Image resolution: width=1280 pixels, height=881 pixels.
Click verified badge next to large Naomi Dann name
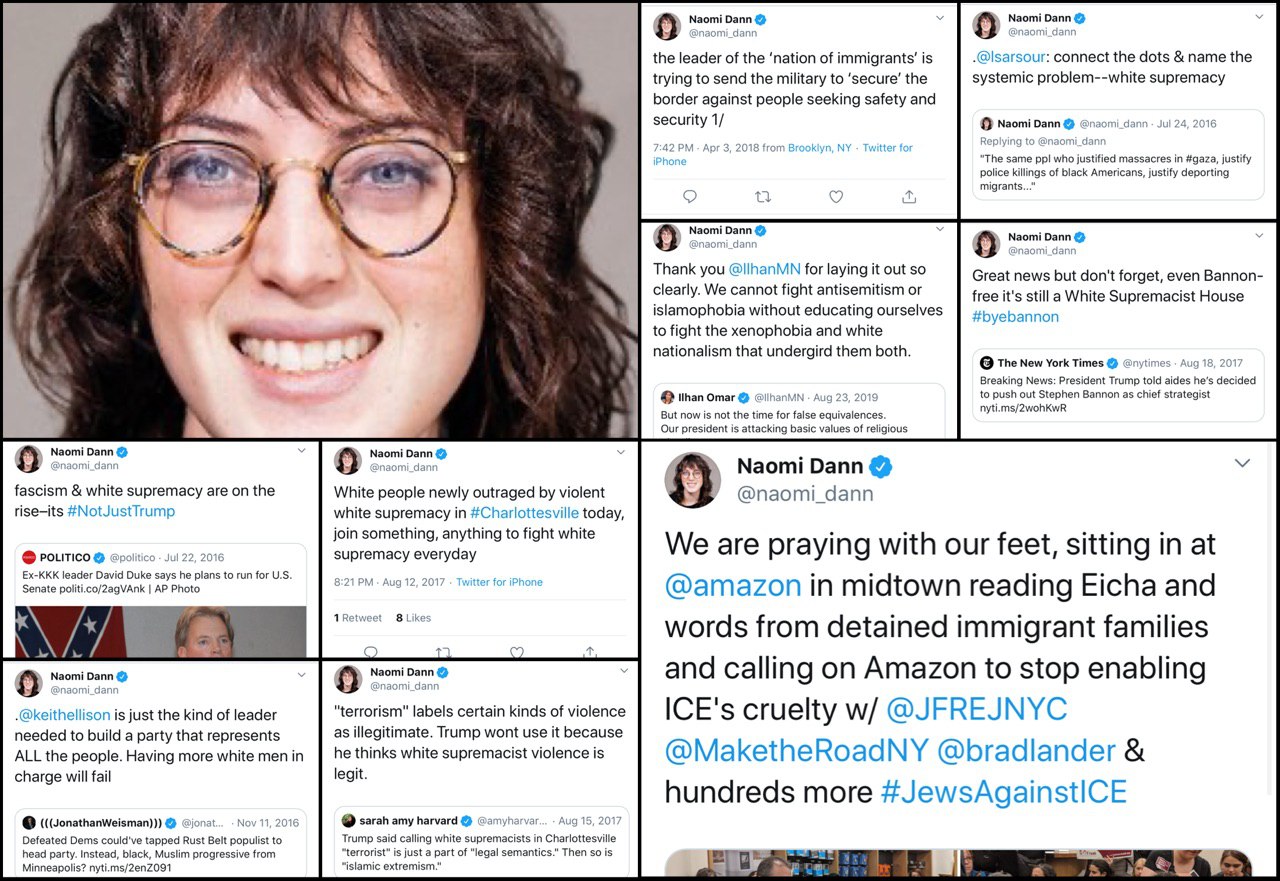coord(880,466)
